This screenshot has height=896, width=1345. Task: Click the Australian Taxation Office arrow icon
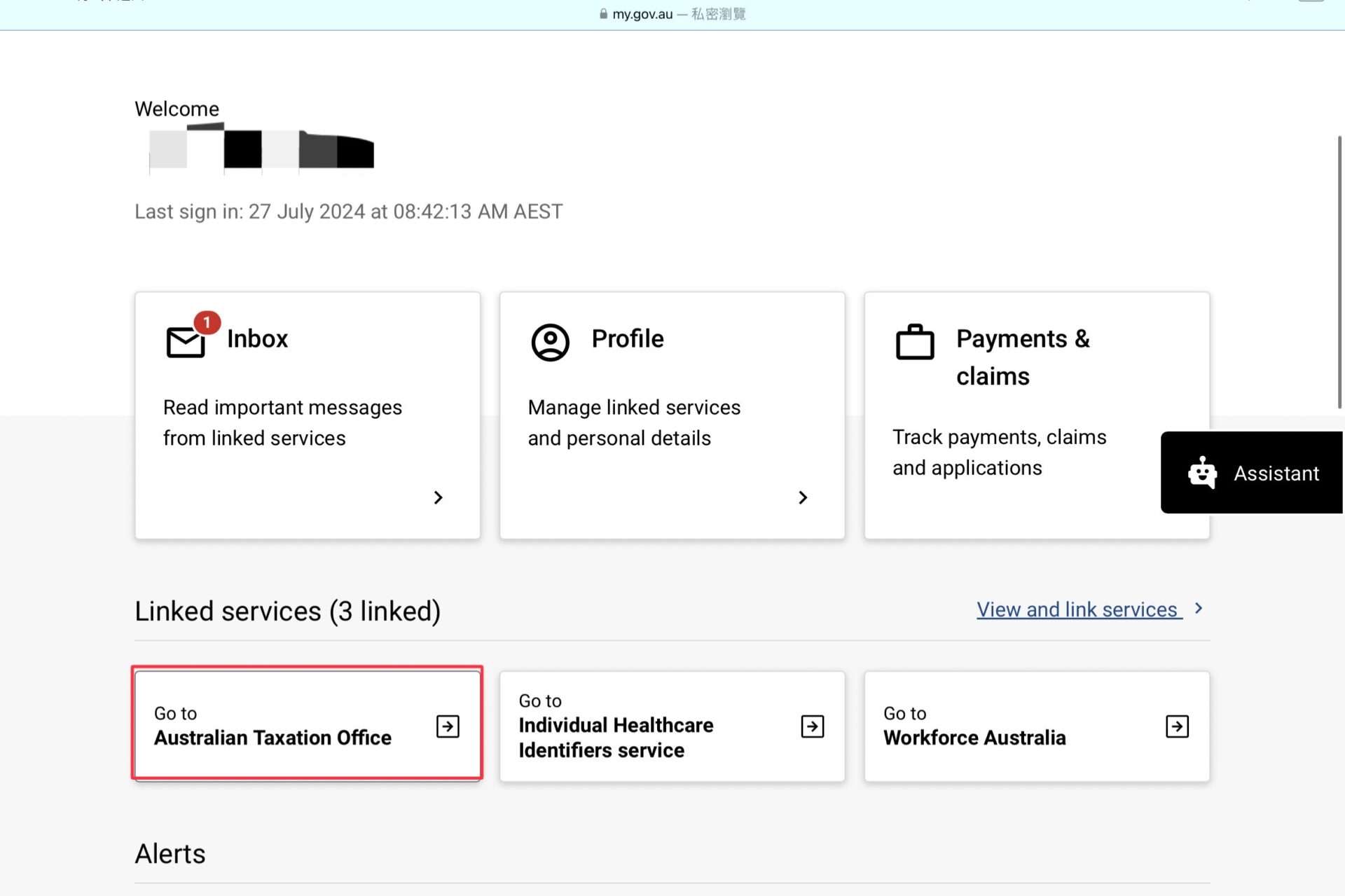tap(448, 726)
